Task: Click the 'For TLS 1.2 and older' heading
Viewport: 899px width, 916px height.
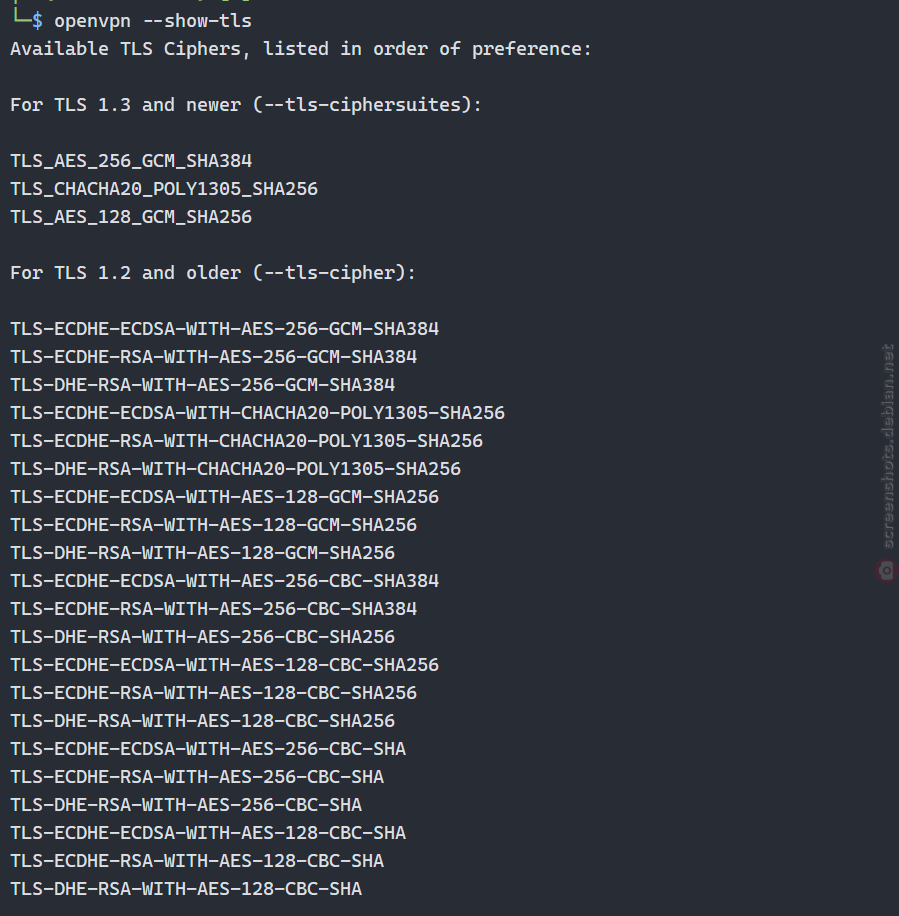Action: (x=213, y=273)
